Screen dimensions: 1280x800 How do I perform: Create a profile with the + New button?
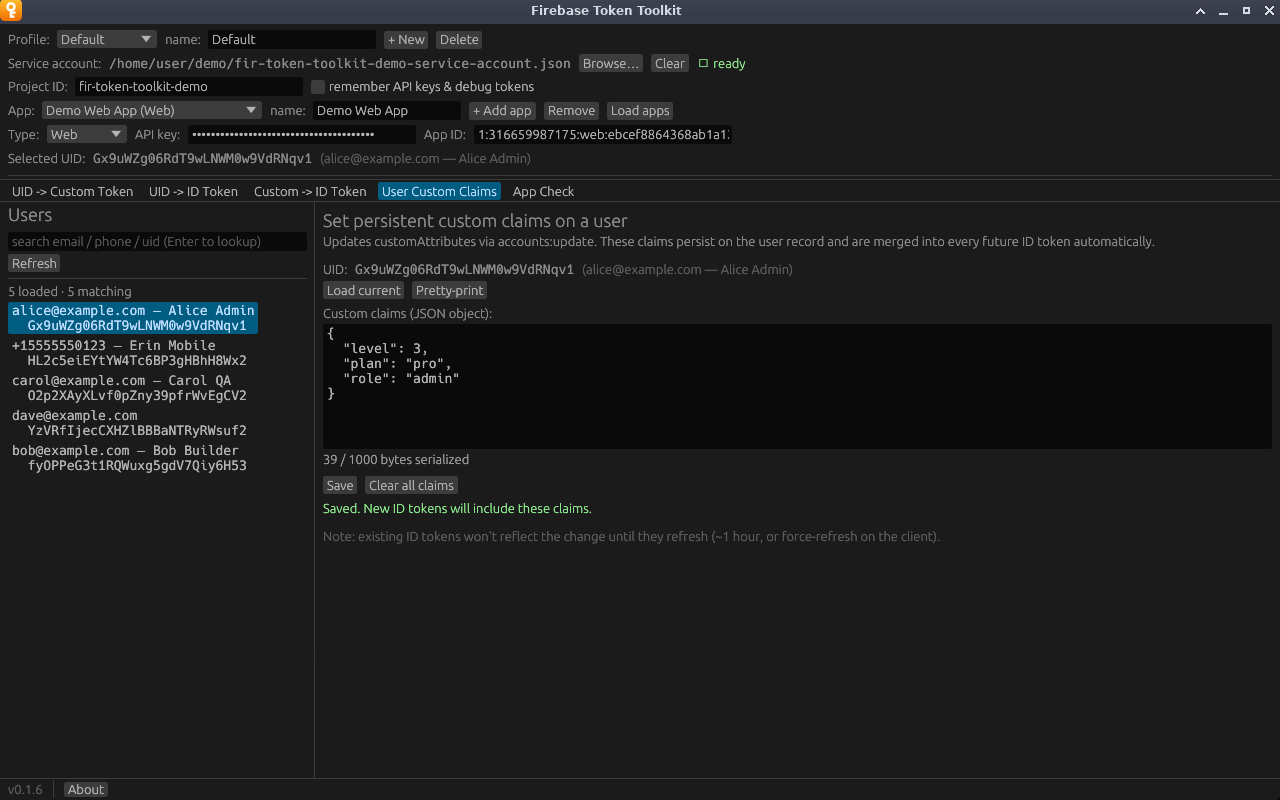[x=406, y=40]
